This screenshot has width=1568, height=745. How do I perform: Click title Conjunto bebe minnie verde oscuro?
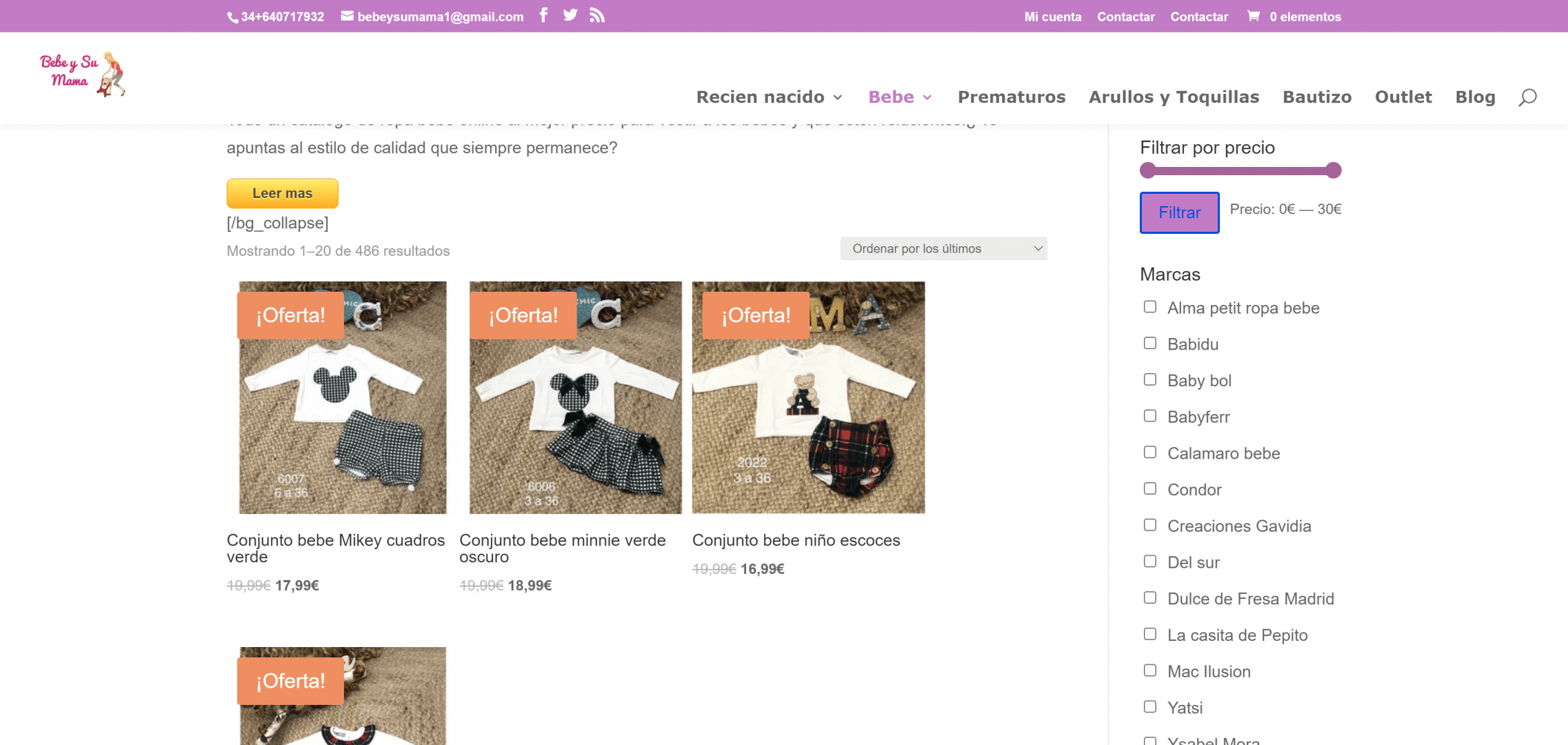click(563, 548)
